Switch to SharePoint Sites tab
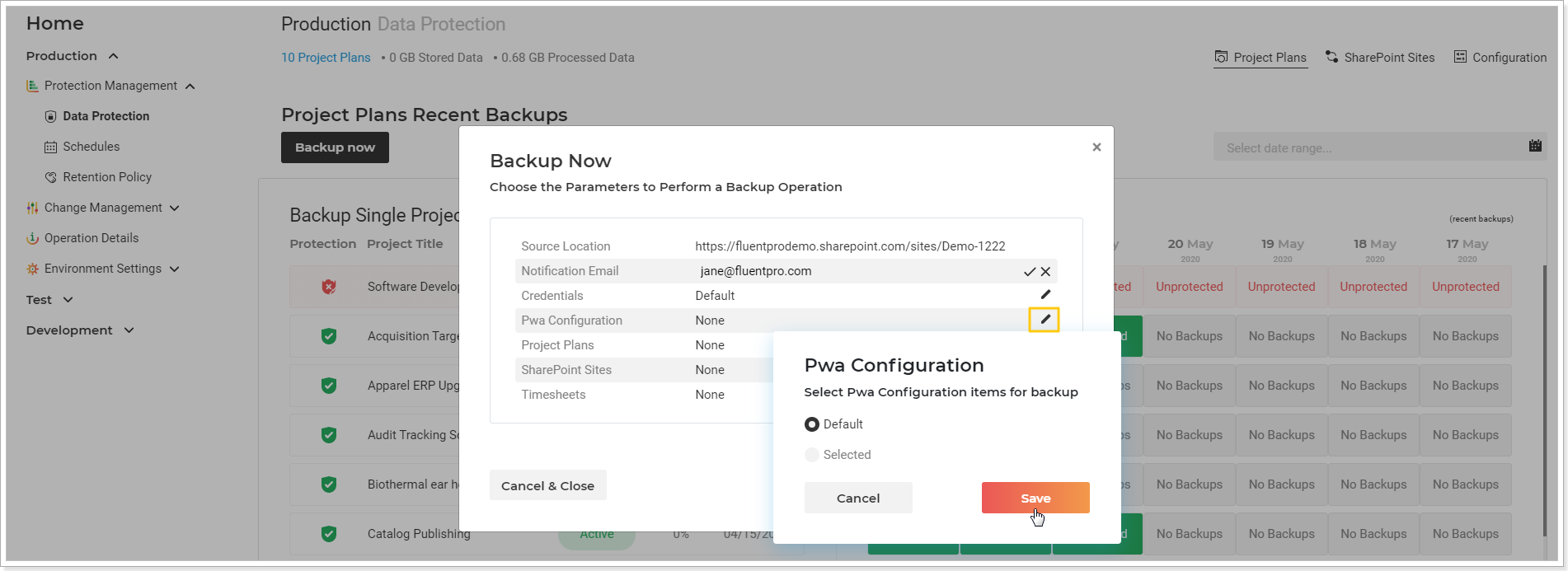Screen dimensions: 1568x571 1380,58
